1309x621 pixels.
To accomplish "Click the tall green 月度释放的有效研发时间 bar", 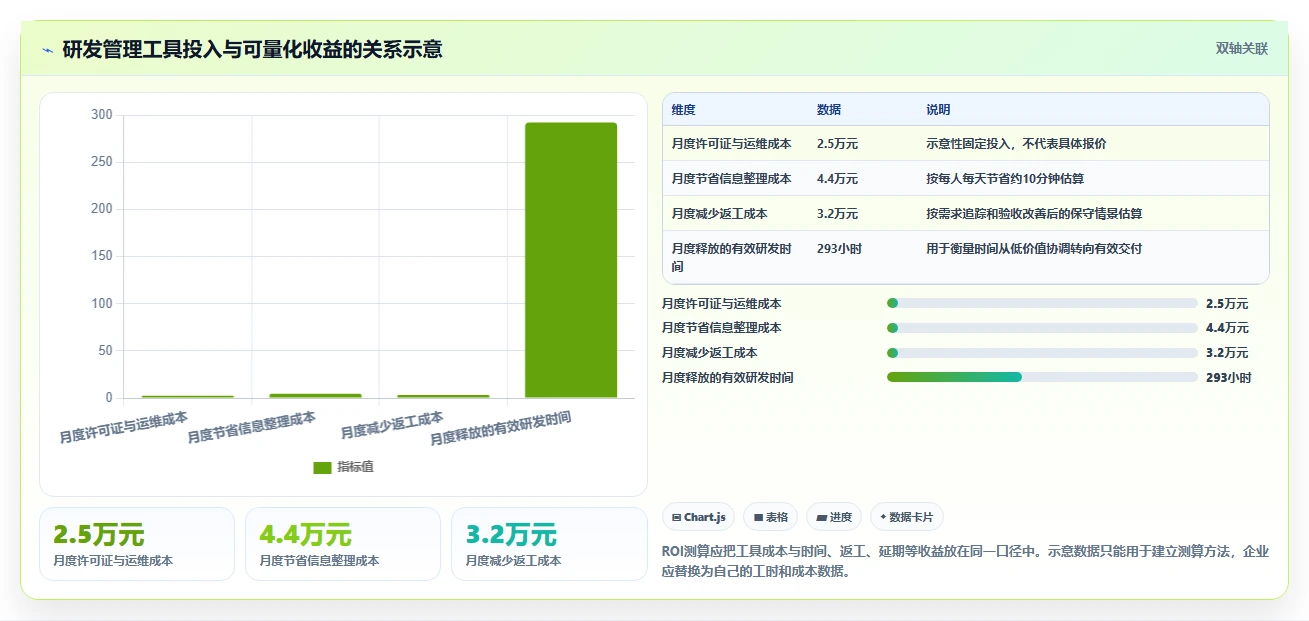I will 571,260.
